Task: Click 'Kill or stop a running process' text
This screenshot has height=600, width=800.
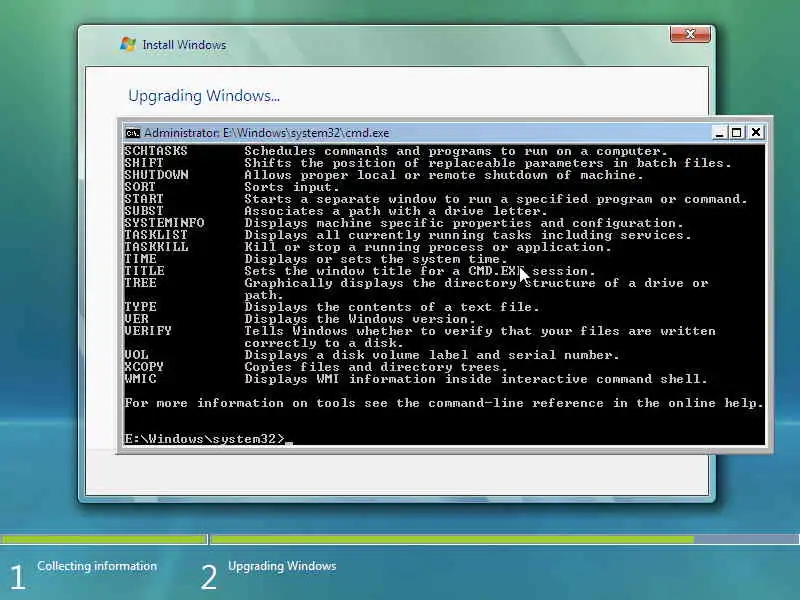Action: pyautogui.click(x=428, y=247)
